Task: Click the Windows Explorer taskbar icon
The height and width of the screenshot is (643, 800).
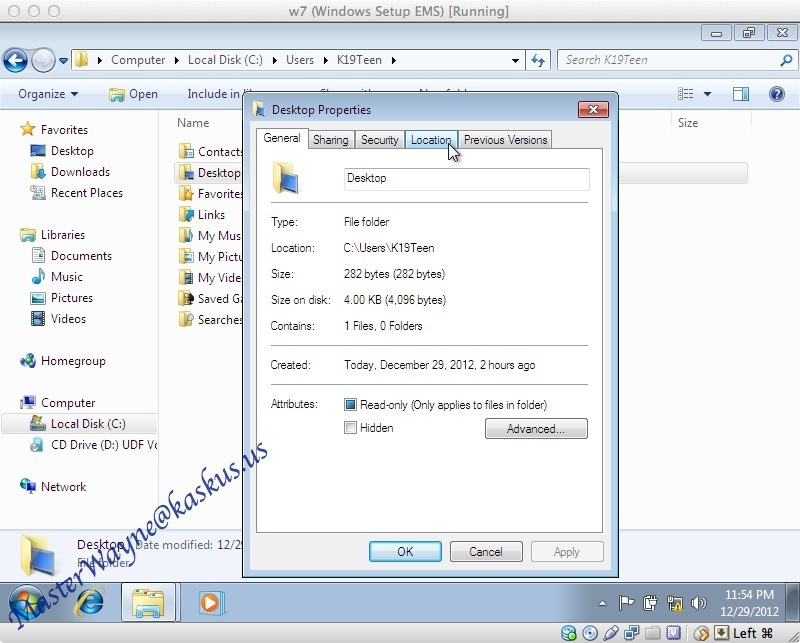Action: [x=148, y=603]
